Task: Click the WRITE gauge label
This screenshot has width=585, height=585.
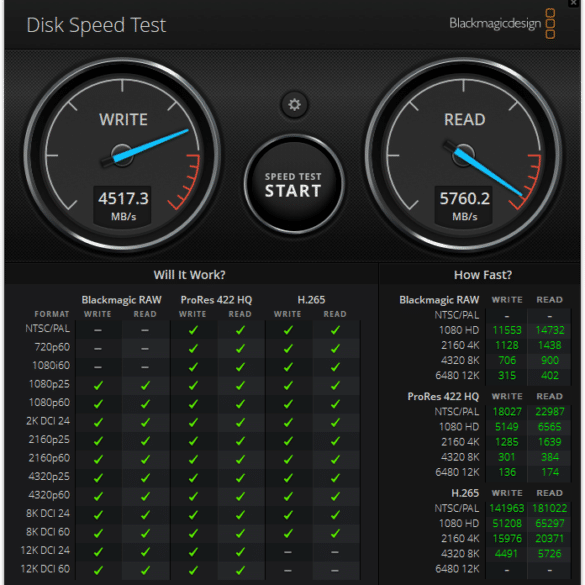Action: coord(123,120)
